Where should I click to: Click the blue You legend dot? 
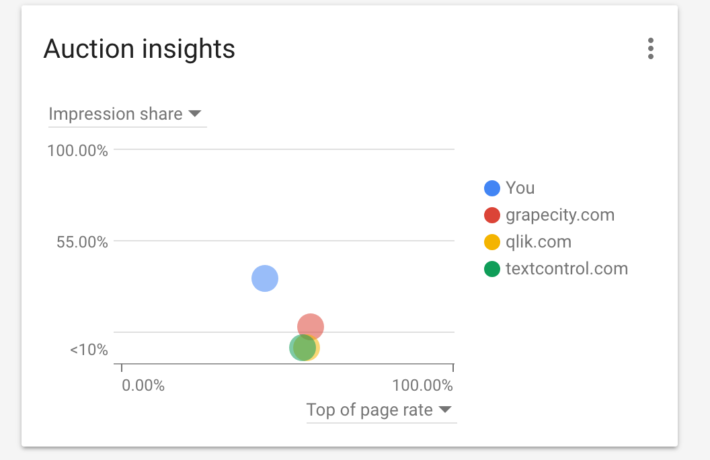(492, 188)
